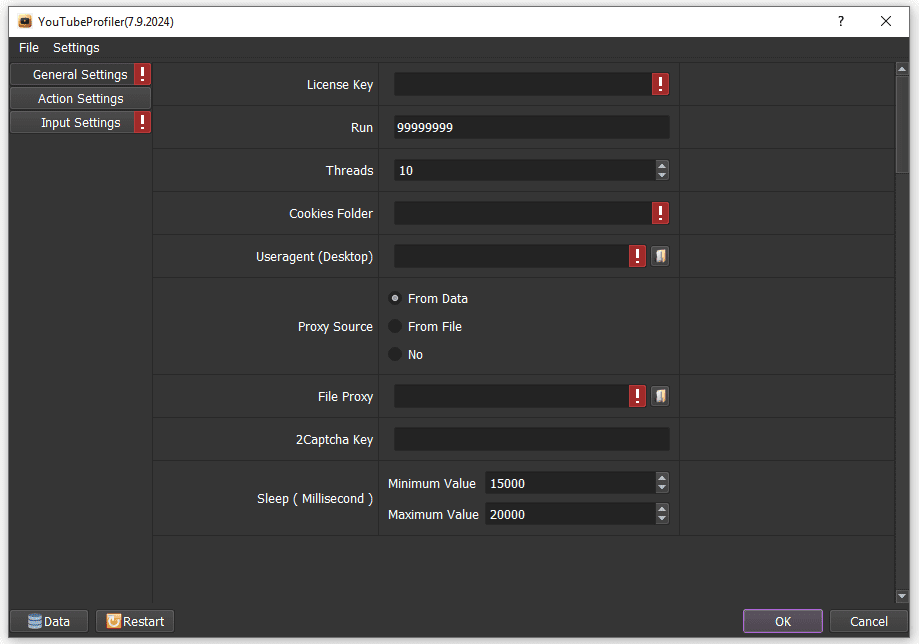The width and height of the screenshot is (919, 644).
Task: Click the YouTubeProfiler app icon in title bar
Action: click(25, 22)
